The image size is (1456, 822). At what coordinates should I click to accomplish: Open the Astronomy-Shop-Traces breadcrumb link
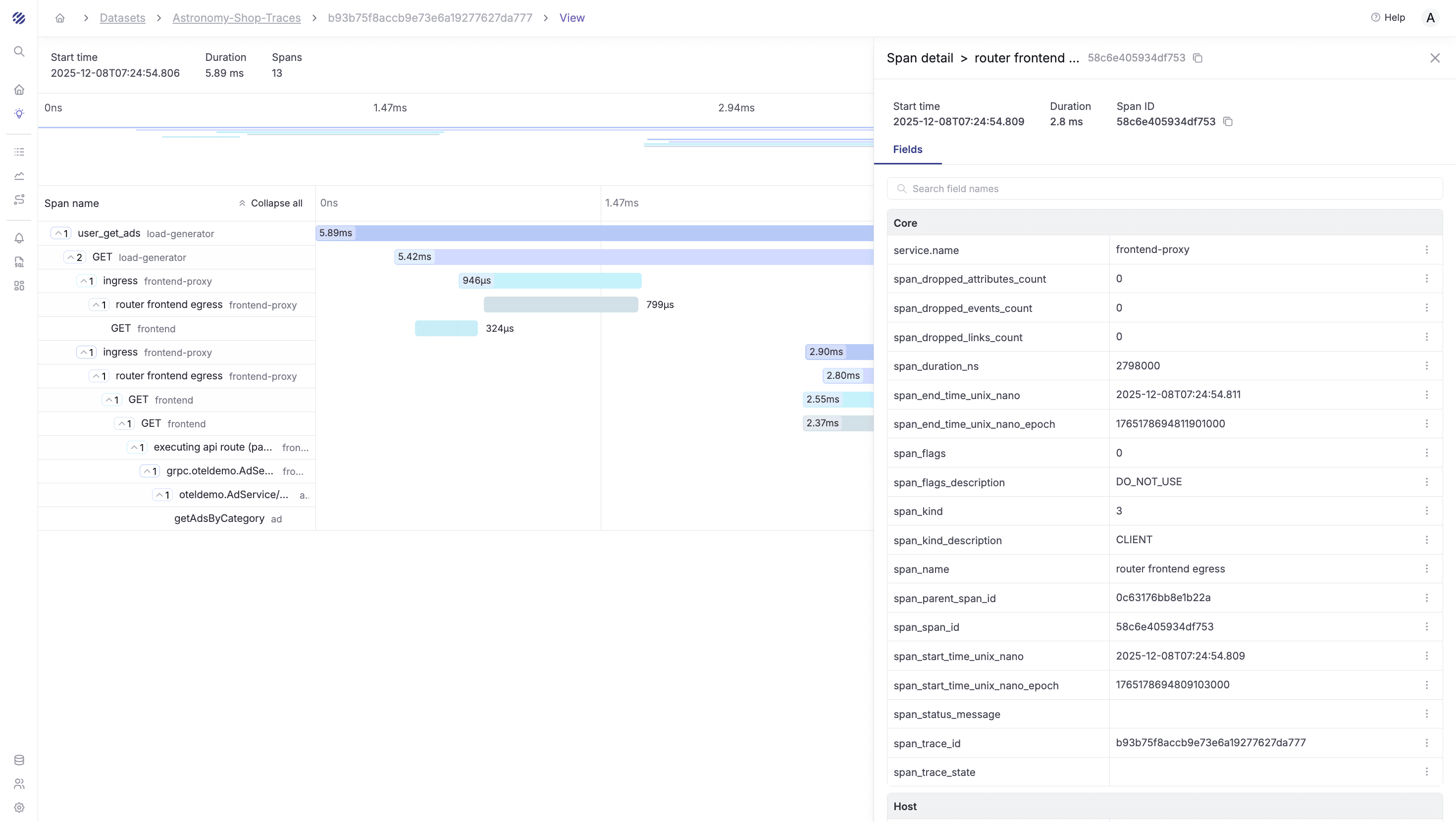pyautogui.click(x=236, y=18)
